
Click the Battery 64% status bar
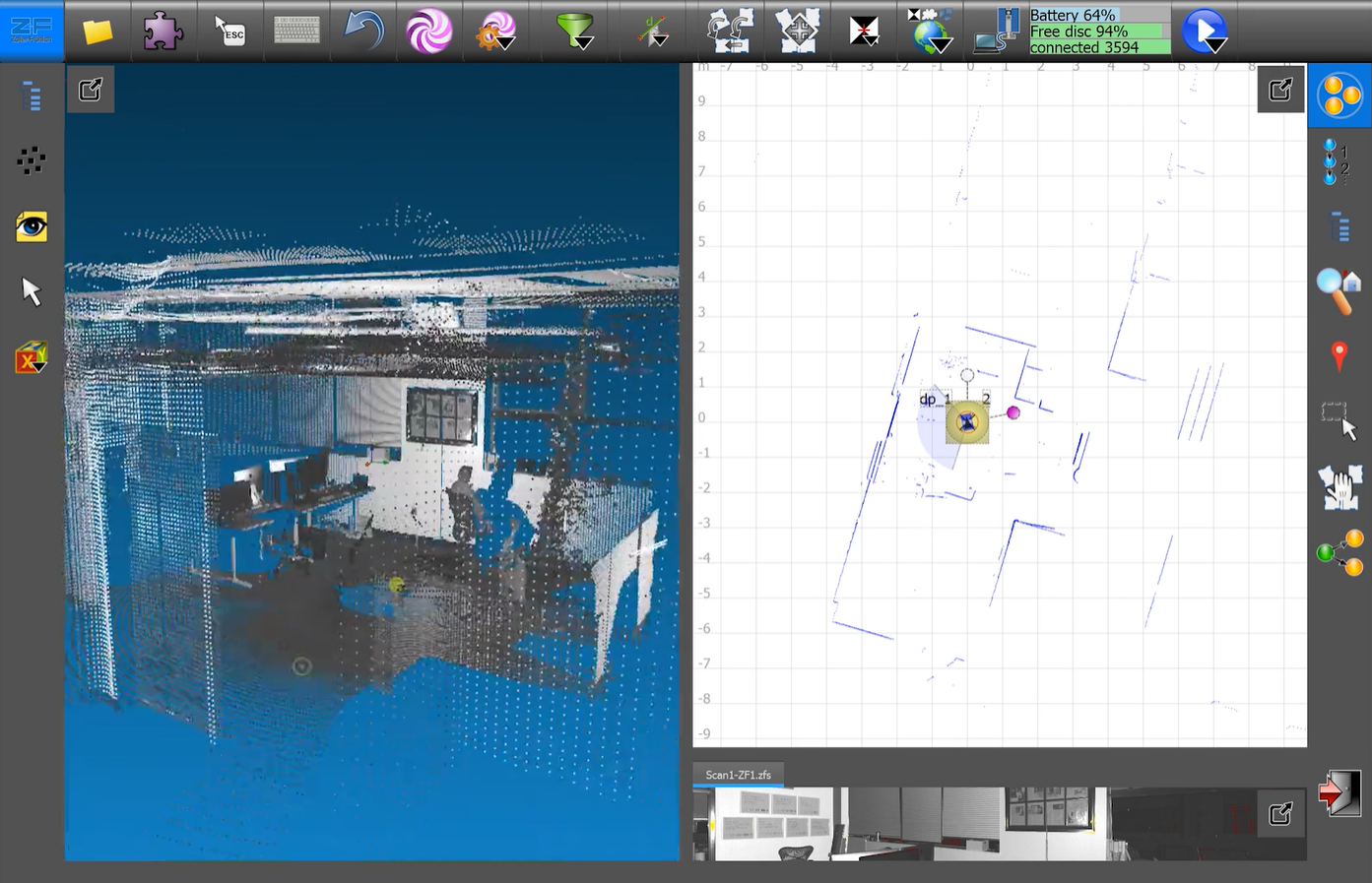point(1099,15)
